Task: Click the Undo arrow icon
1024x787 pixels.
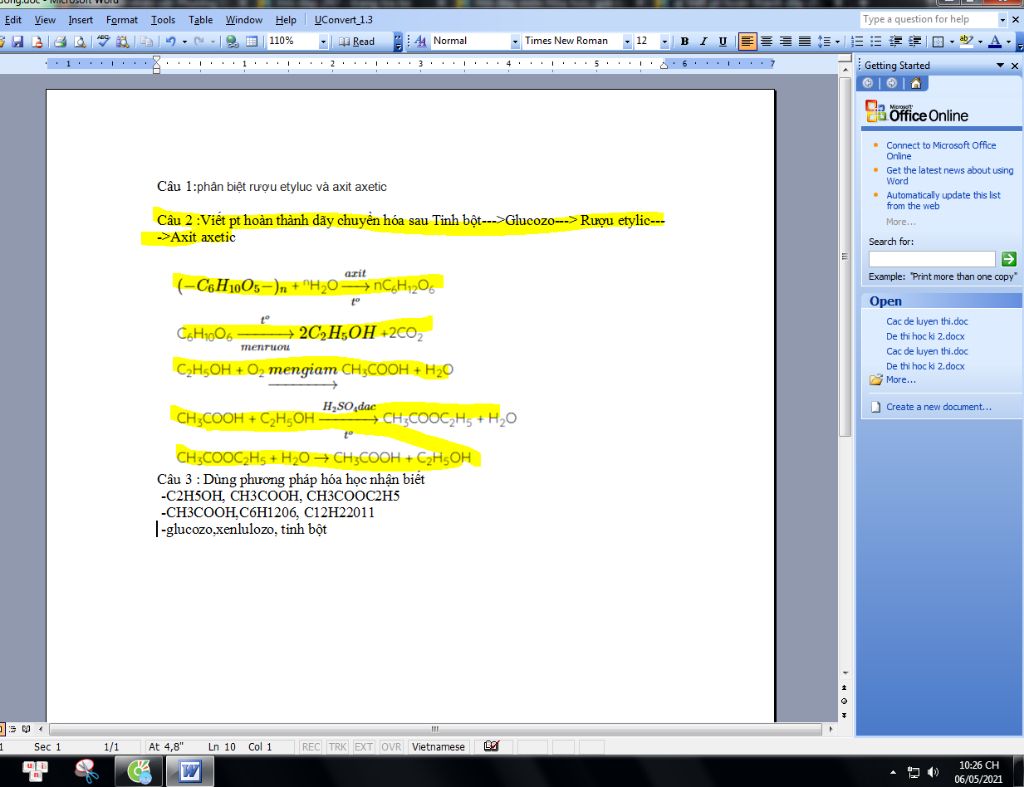Action: 170,42
